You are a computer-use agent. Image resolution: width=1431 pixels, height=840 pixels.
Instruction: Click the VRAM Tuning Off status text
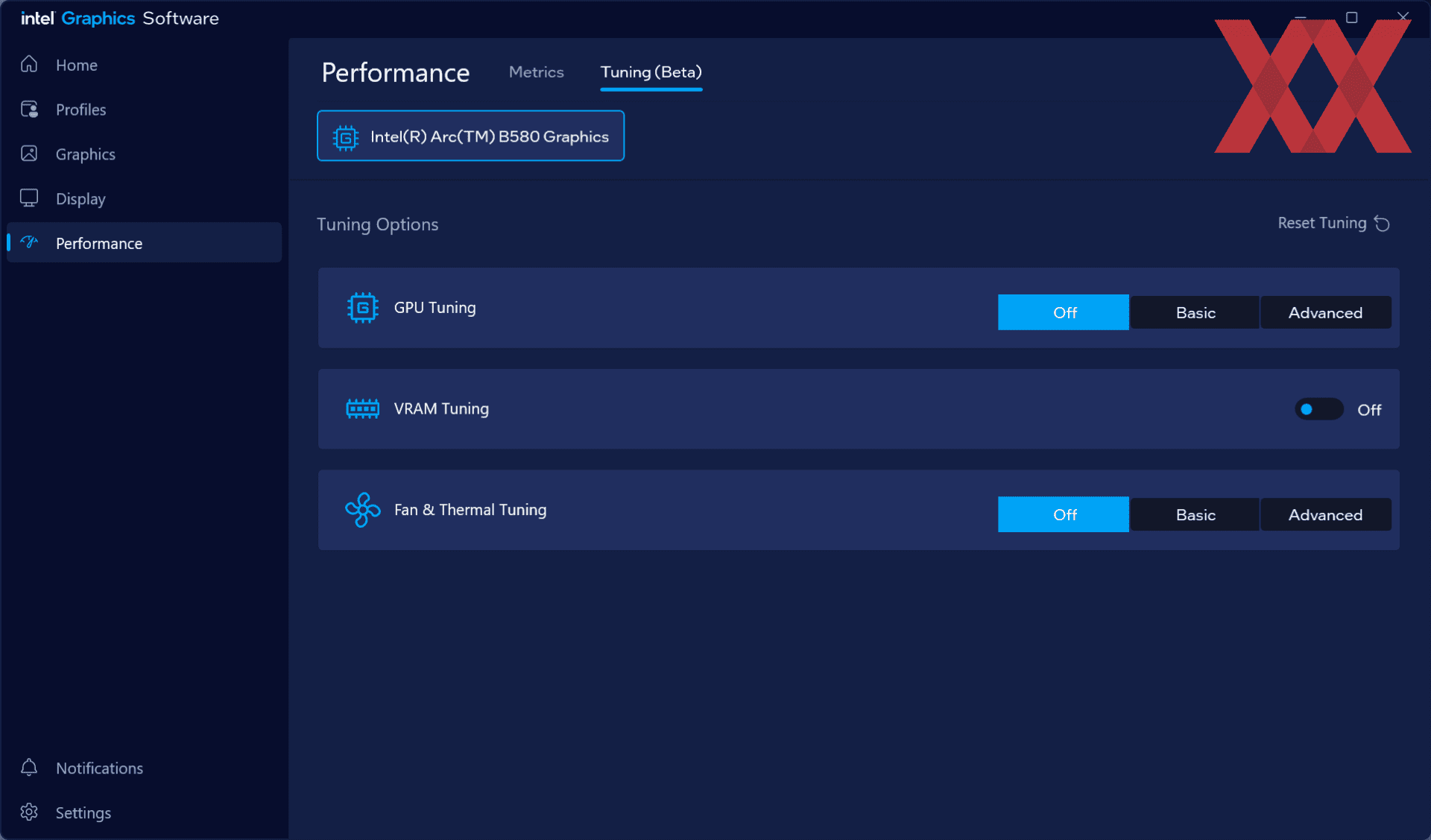tap(1369, 410)
